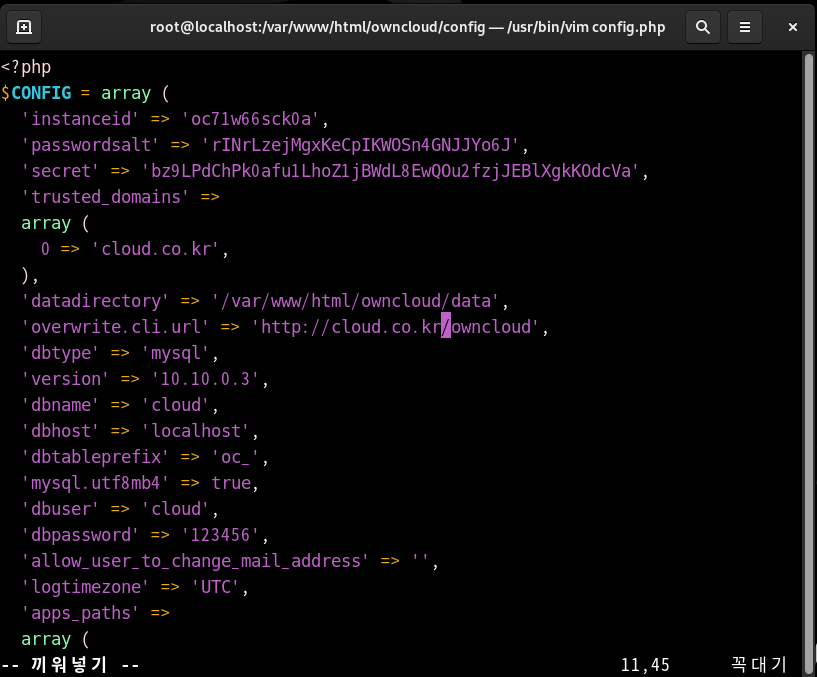Viewport: 817px width, 677px height.
Task: Click the 'oc_' prefix value
Action: click(x=236, y=457)
